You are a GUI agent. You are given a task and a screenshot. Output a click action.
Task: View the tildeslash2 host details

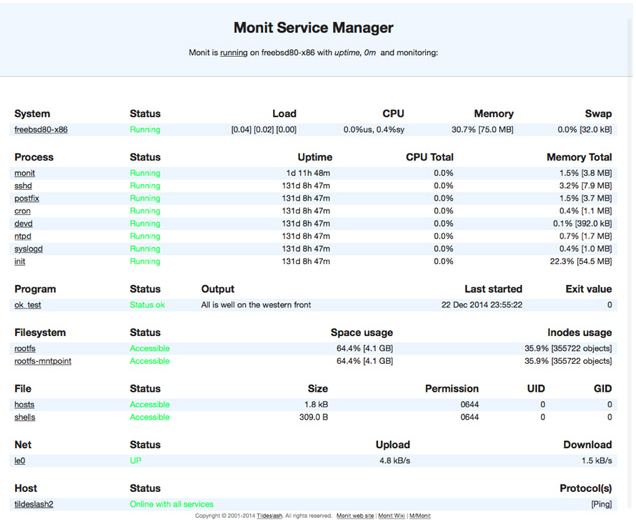[34, 504]
